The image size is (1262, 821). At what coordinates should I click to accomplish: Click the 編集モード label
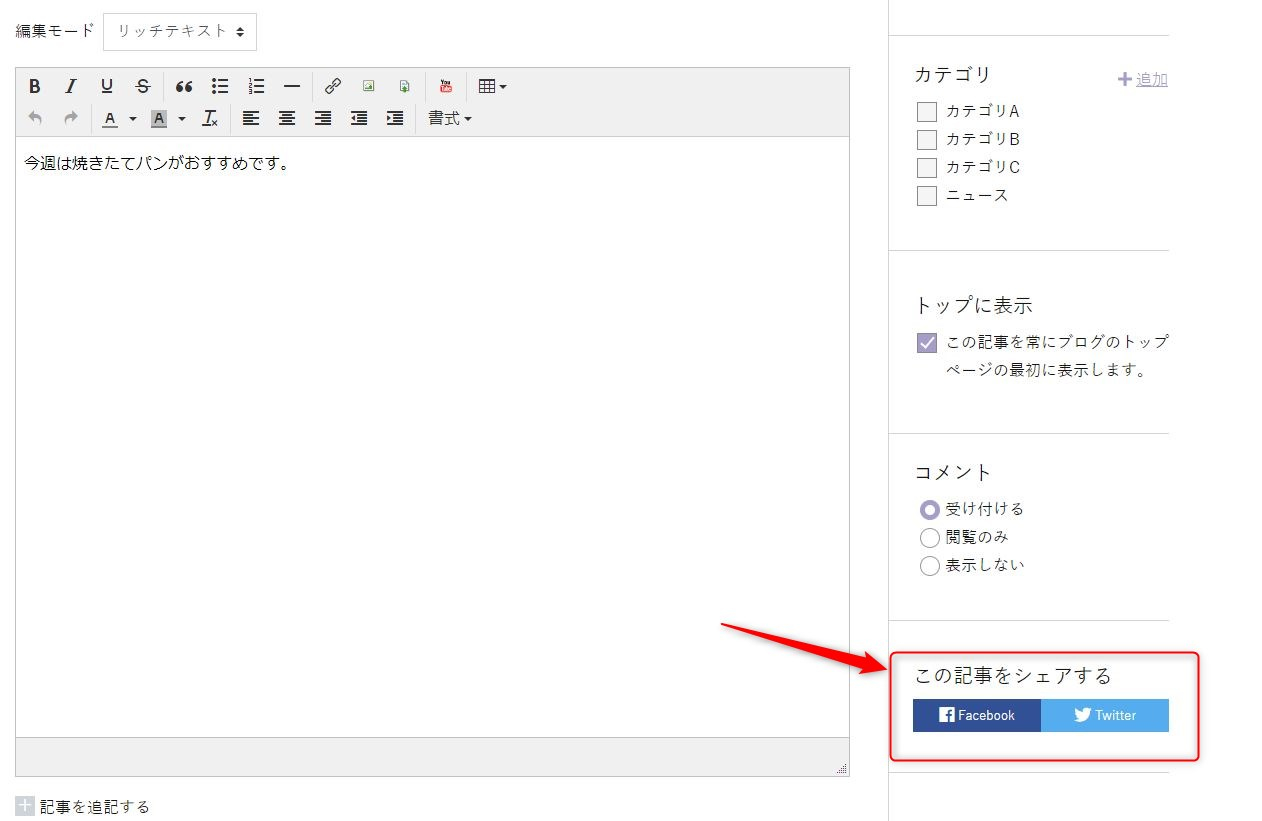(x=55, y=31)
